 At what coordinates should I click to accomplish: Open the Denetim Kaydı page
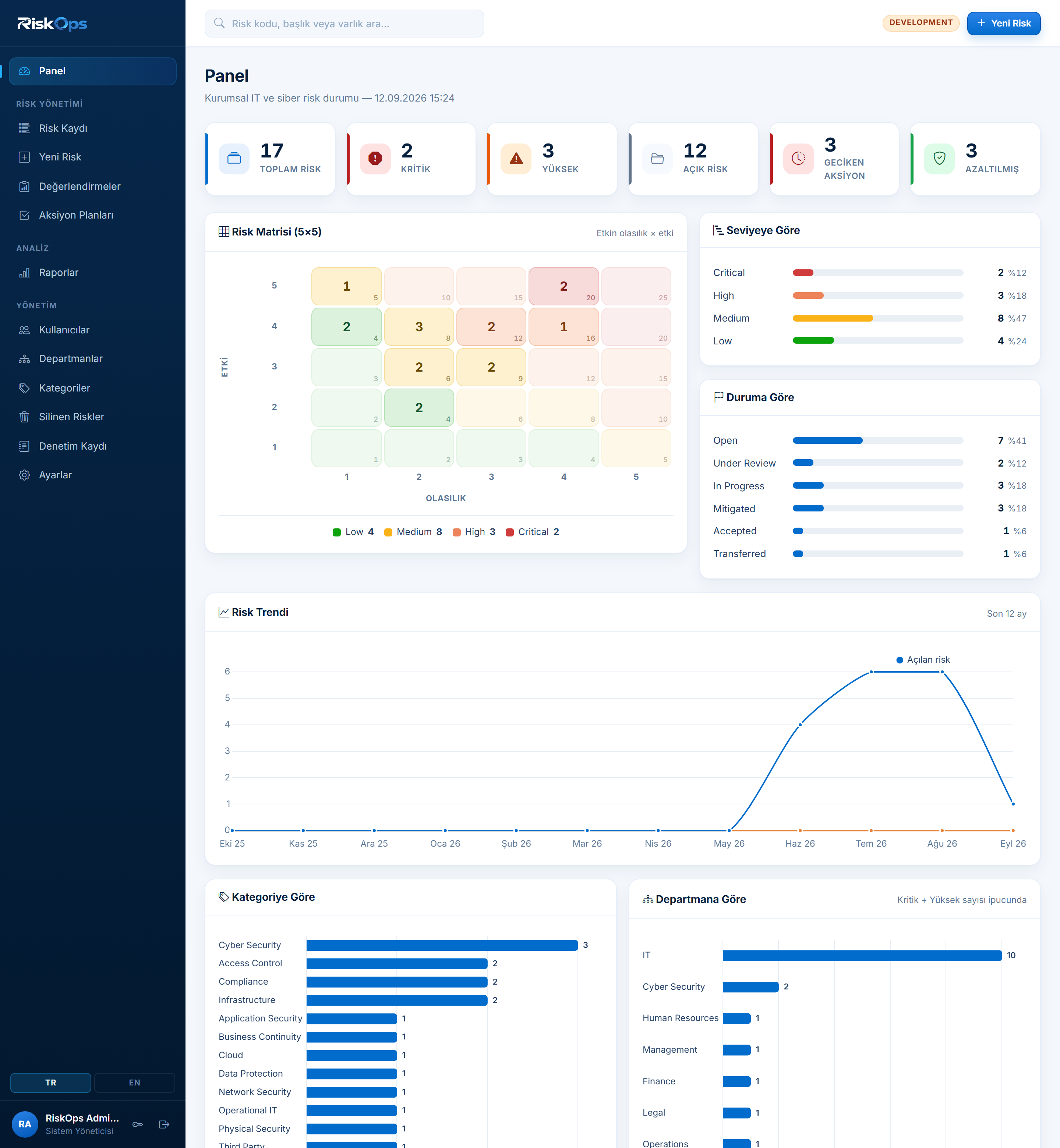click(x=92, y=446)
